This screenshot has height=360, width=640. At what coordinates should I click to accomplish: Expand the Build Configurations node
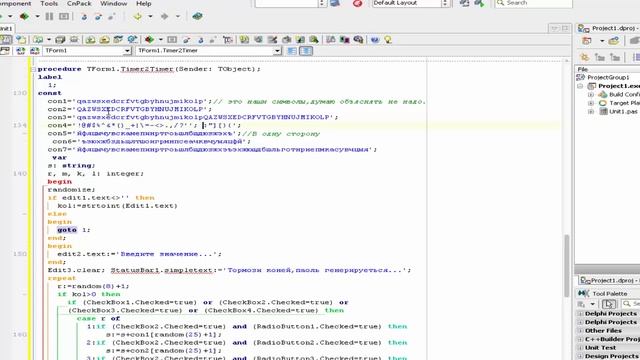[x=591, y=95]
